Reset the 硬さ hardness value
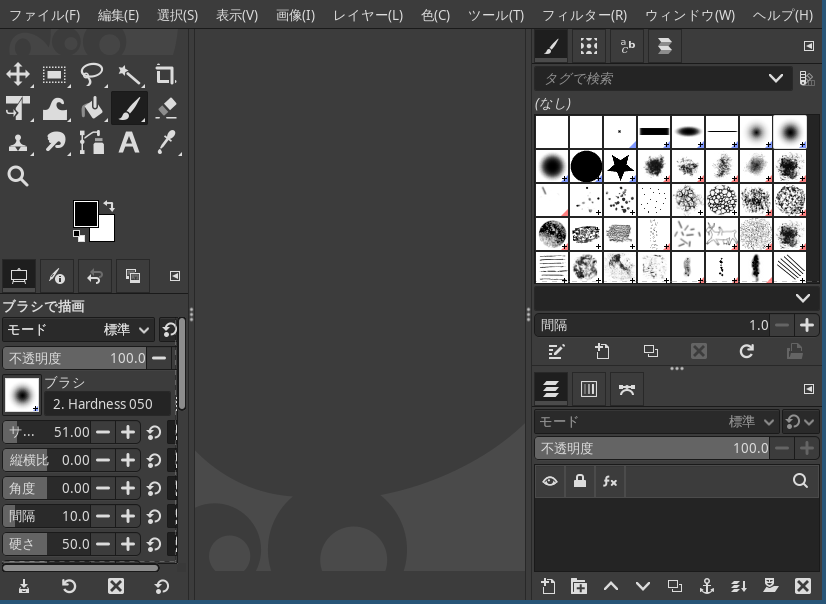 click(154, 544)
